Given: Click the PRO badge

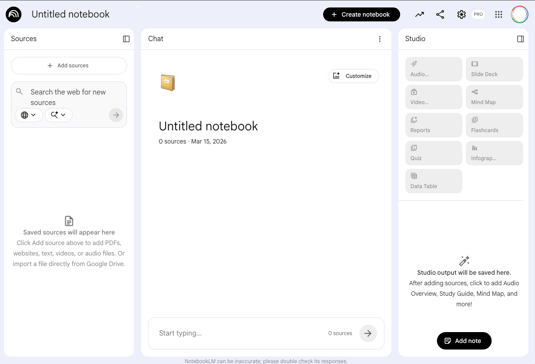Looking at the screenshot, I should point(478,14).
